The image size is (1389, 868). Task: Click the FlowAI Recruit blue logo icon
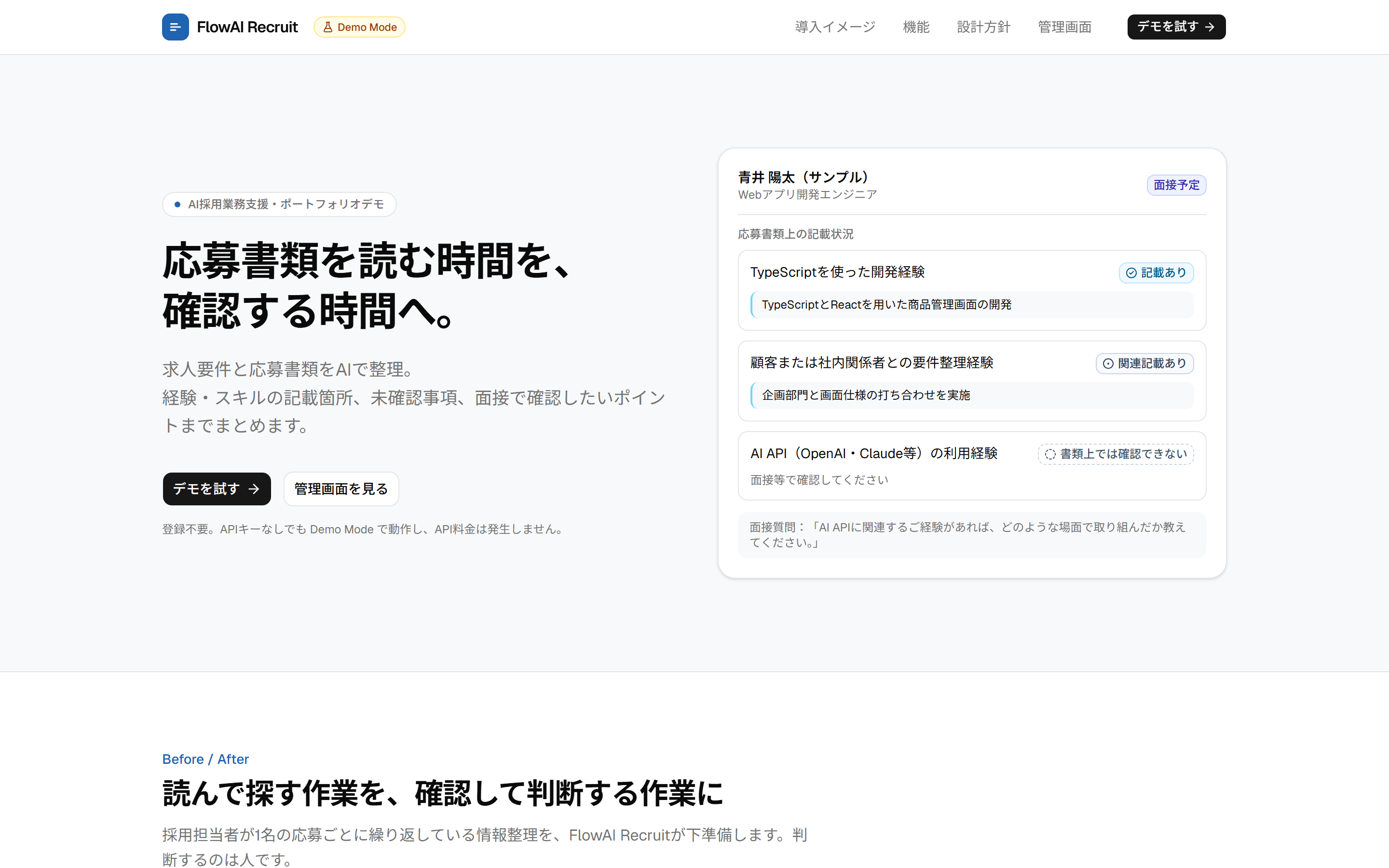tap(175, 27)
